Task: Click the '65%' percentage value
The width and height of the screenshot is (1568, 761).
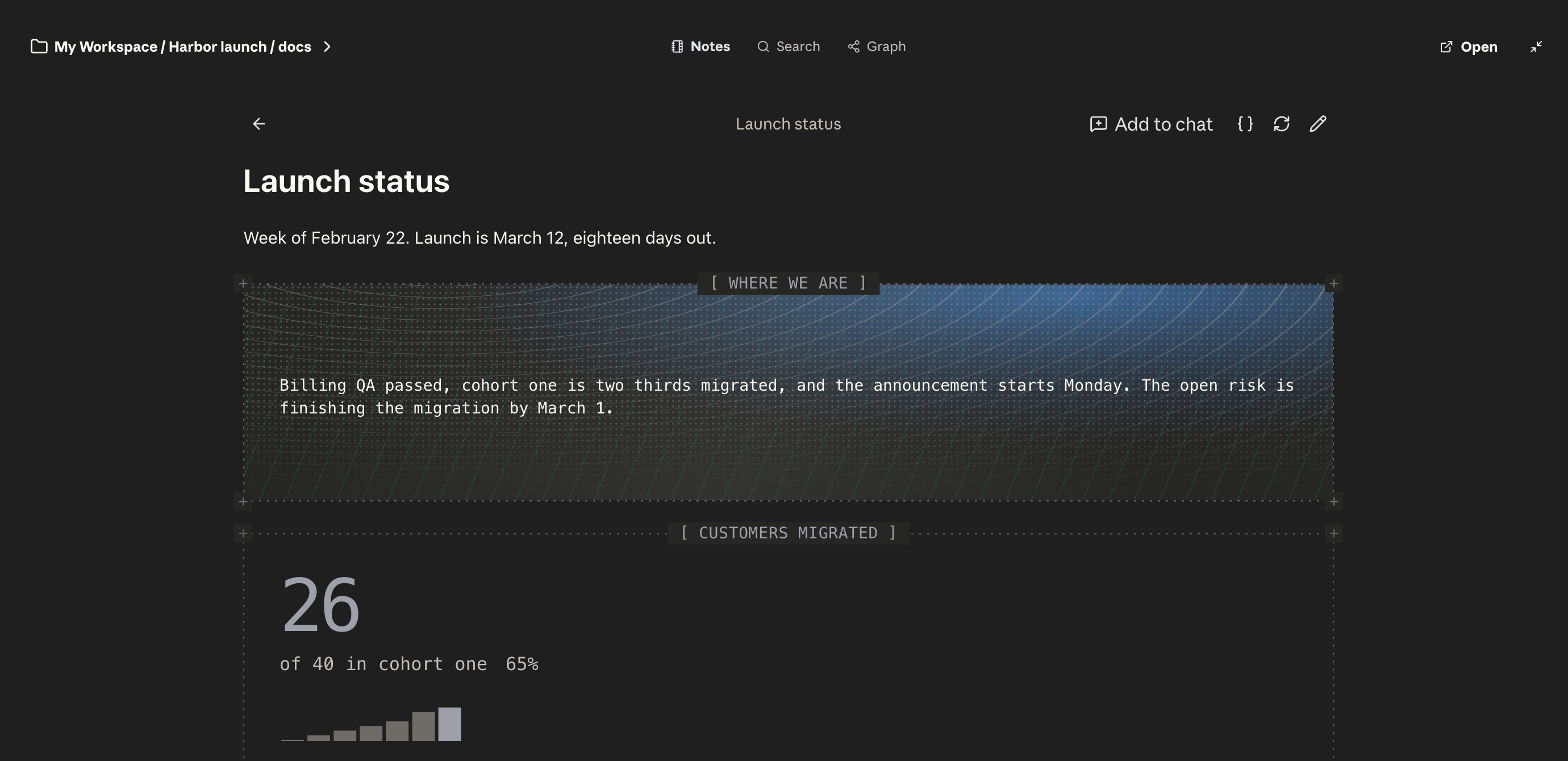Action: click(x=522, y=664)
